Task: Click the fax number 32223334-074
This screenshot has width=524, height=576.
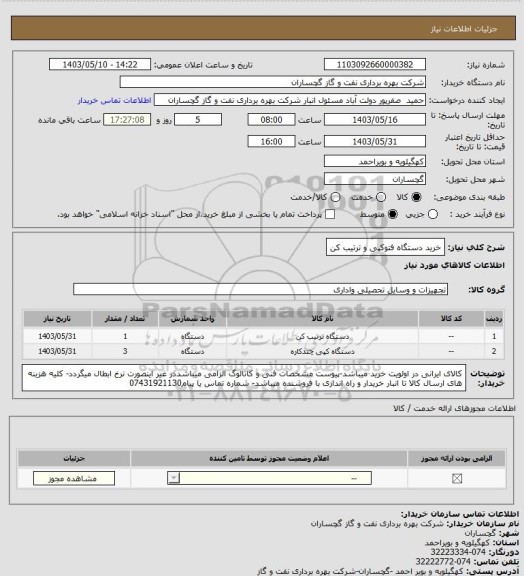Action: coord(458,552)
